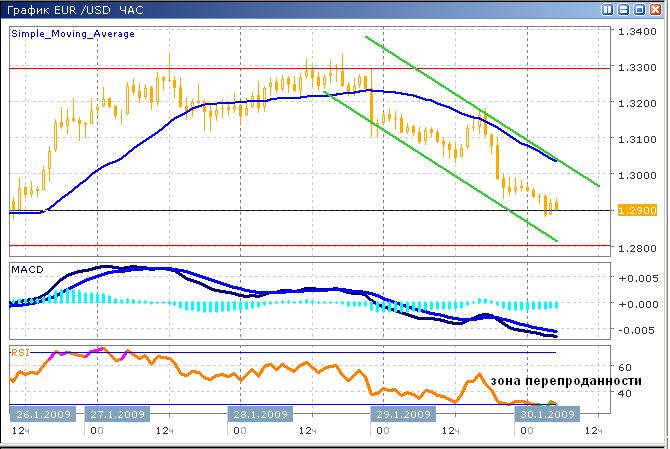Click the 1.2800 price axis label
The height and width of the screenshot is (449, 670).
[x=637, y=247]
